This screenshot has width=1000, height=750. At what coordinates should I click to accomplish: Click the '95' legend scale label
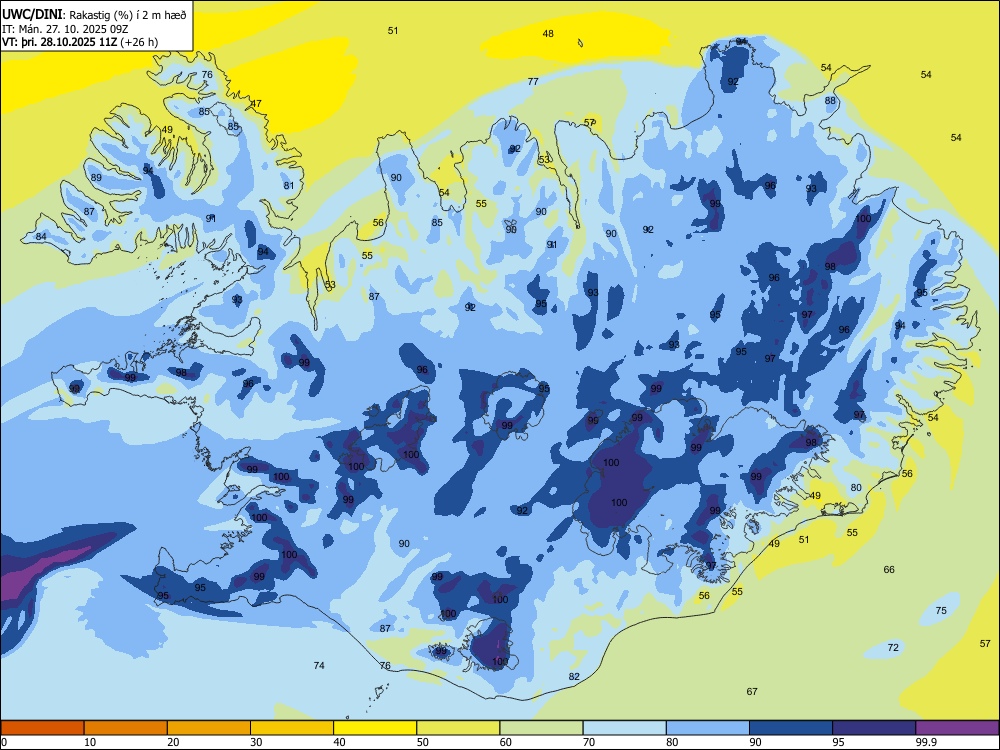[839, 742]
